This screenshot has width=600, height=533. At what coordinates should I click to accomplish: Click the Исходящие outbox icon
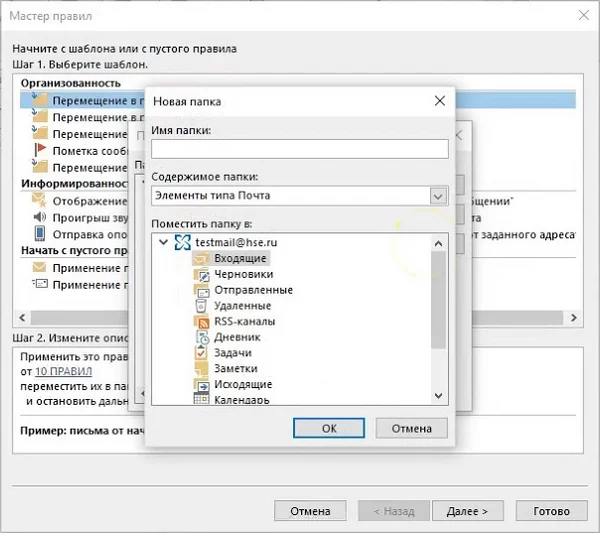click(200, 385)
